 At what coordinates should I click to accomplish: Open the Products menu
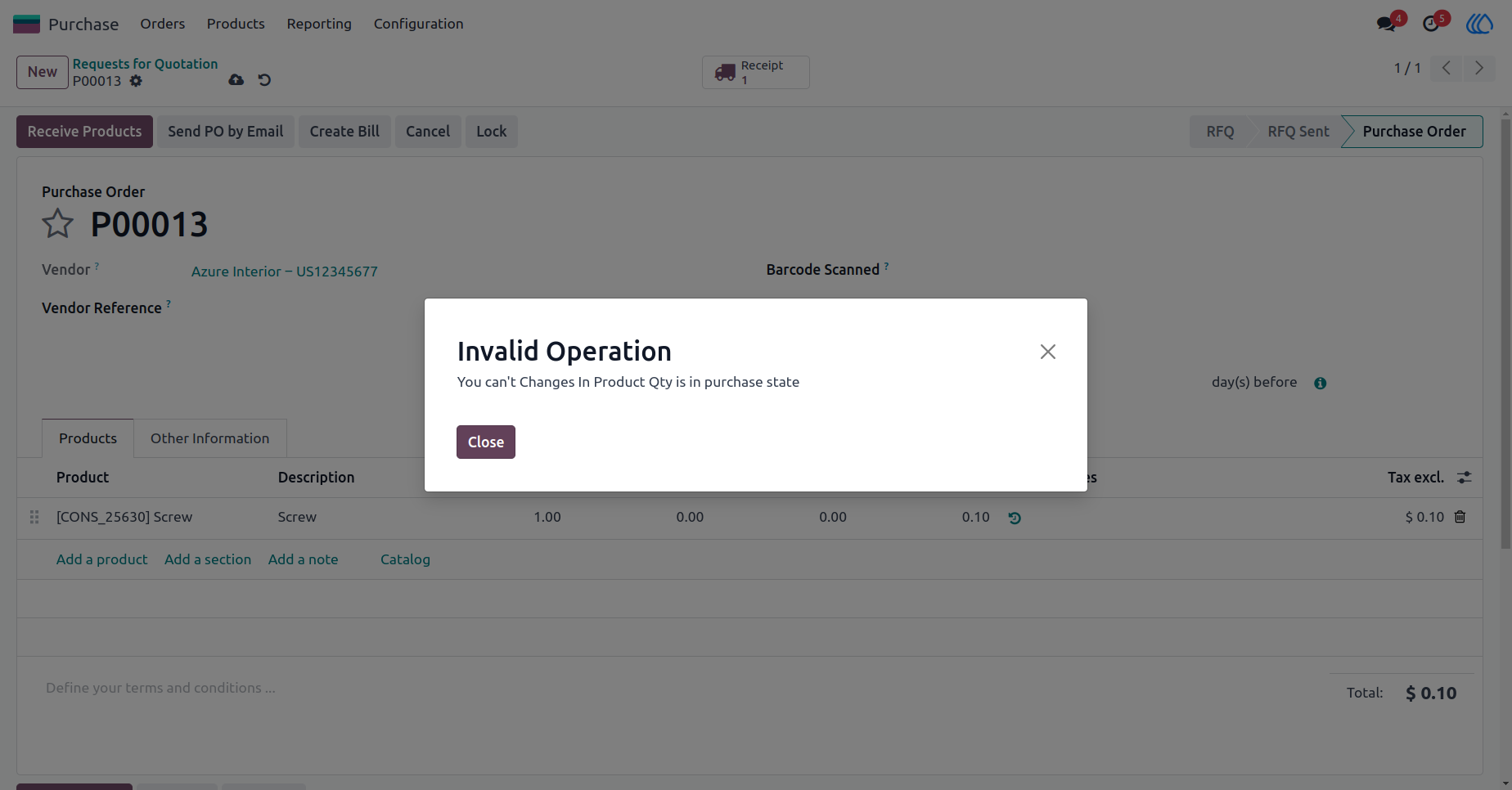pyautogui.click(x=236, y=24)
